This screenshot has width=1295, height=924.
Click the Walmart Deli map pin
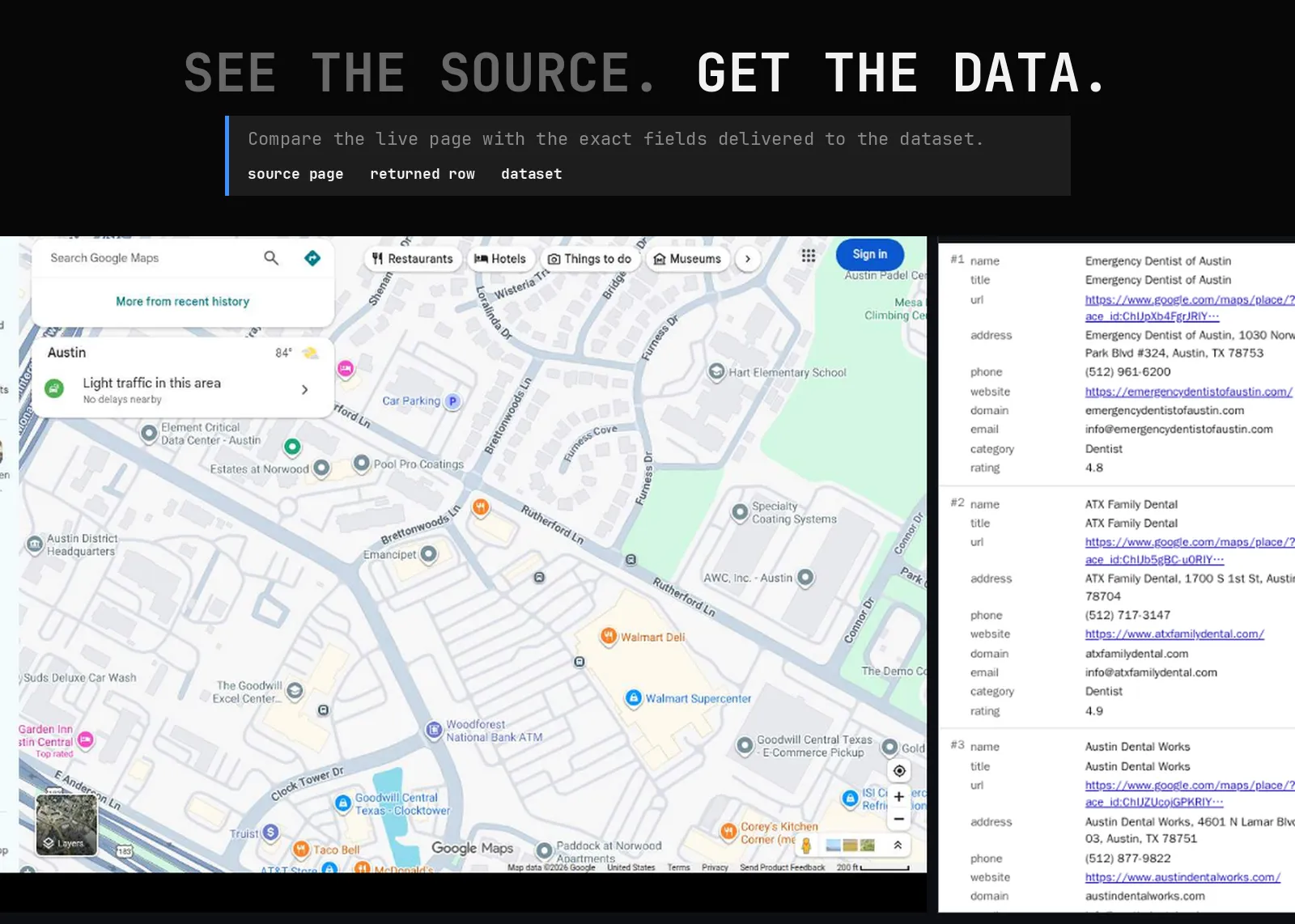(609, 637)
